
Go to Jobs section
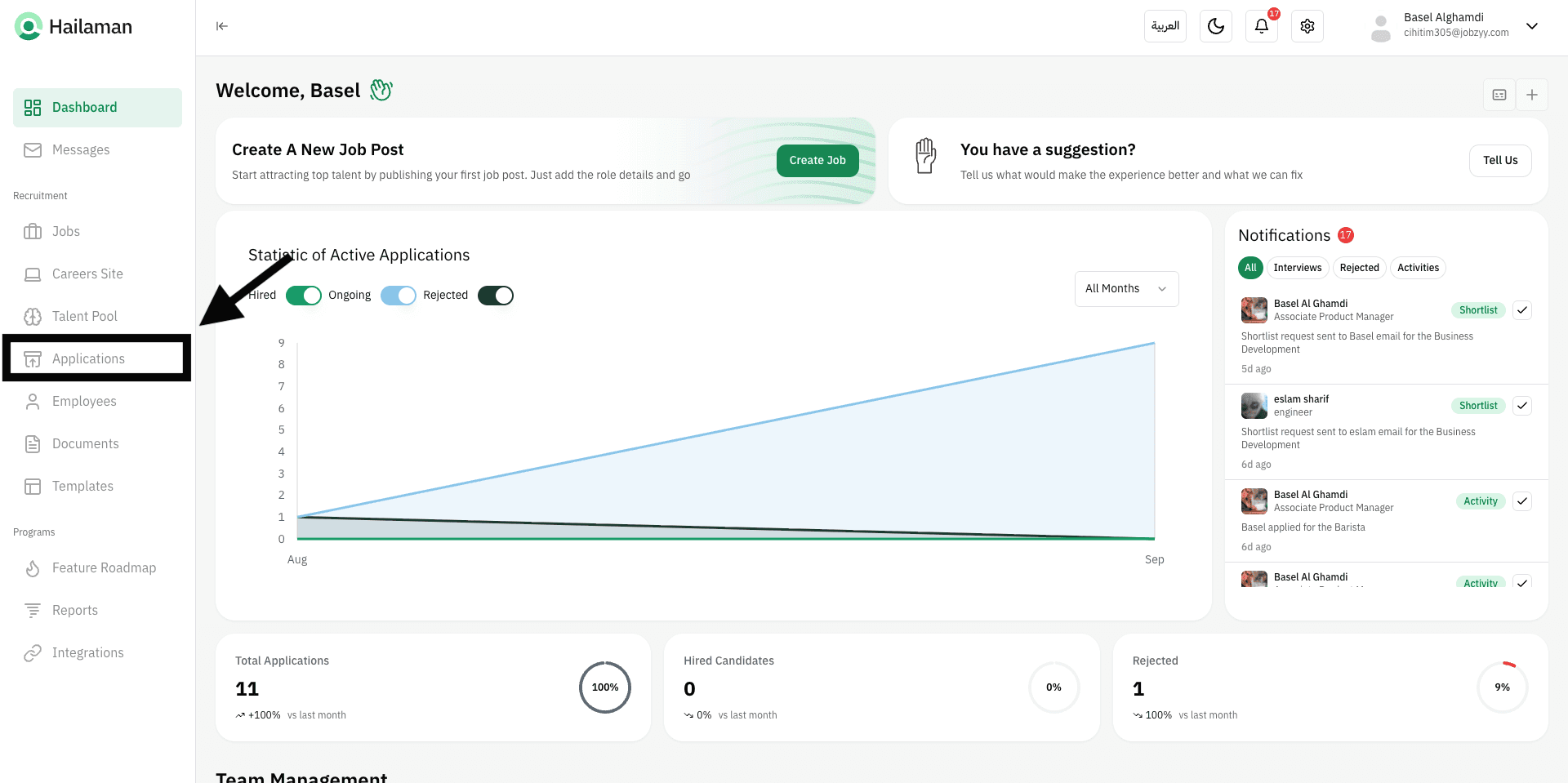(x=97, y=232)
